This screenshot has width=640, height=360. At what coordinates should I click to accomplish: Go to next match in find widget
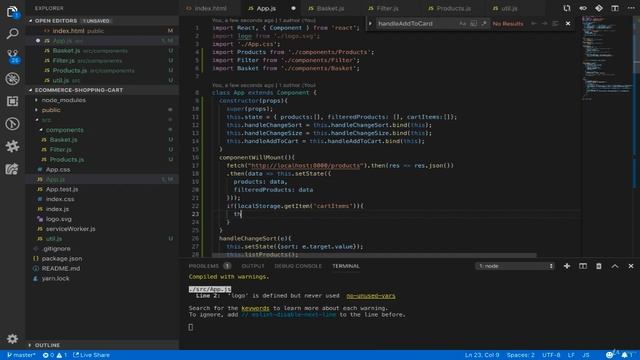pos(544,24)
